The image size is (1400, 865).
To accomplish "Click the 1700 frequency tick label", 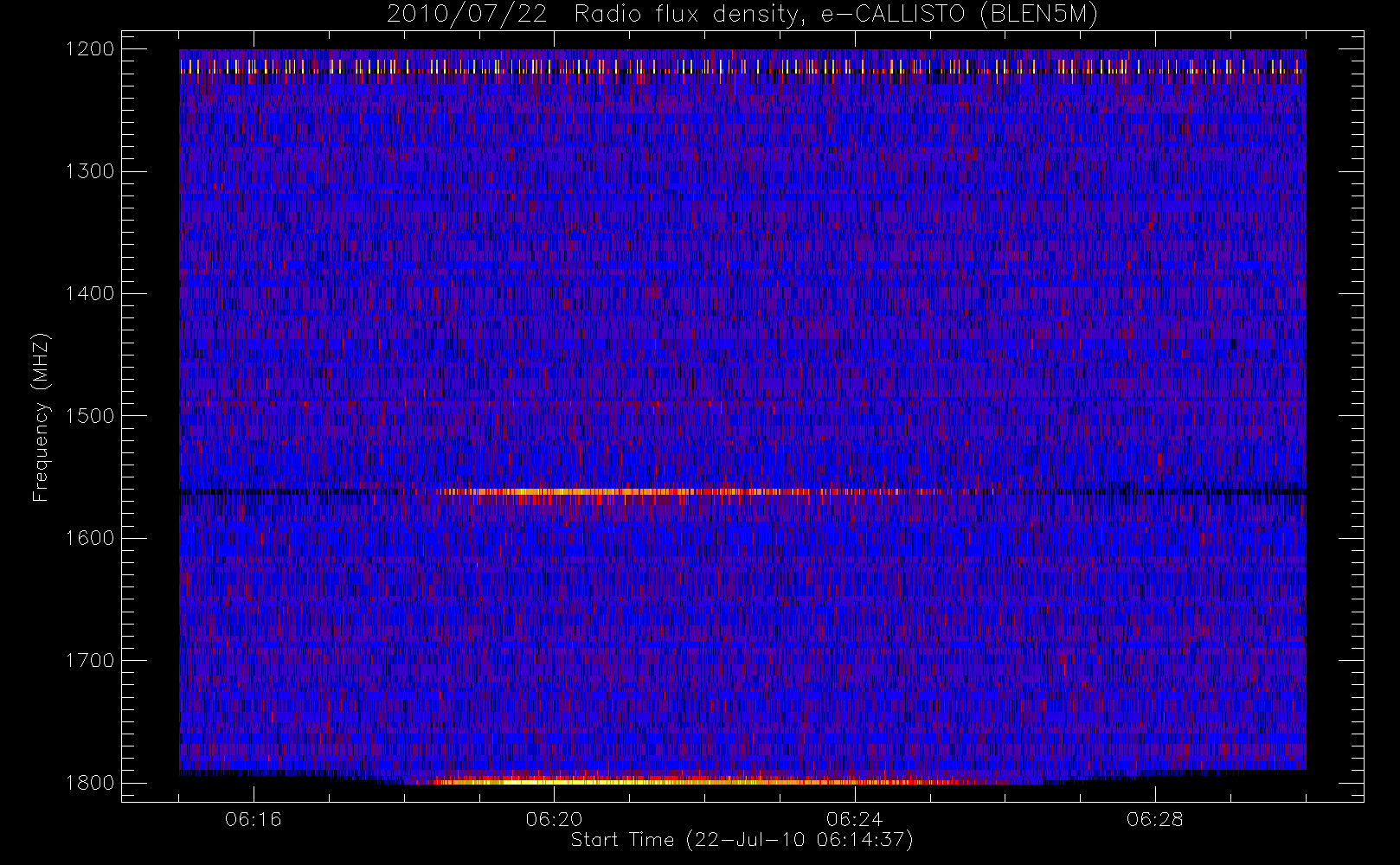I will 90,661.
